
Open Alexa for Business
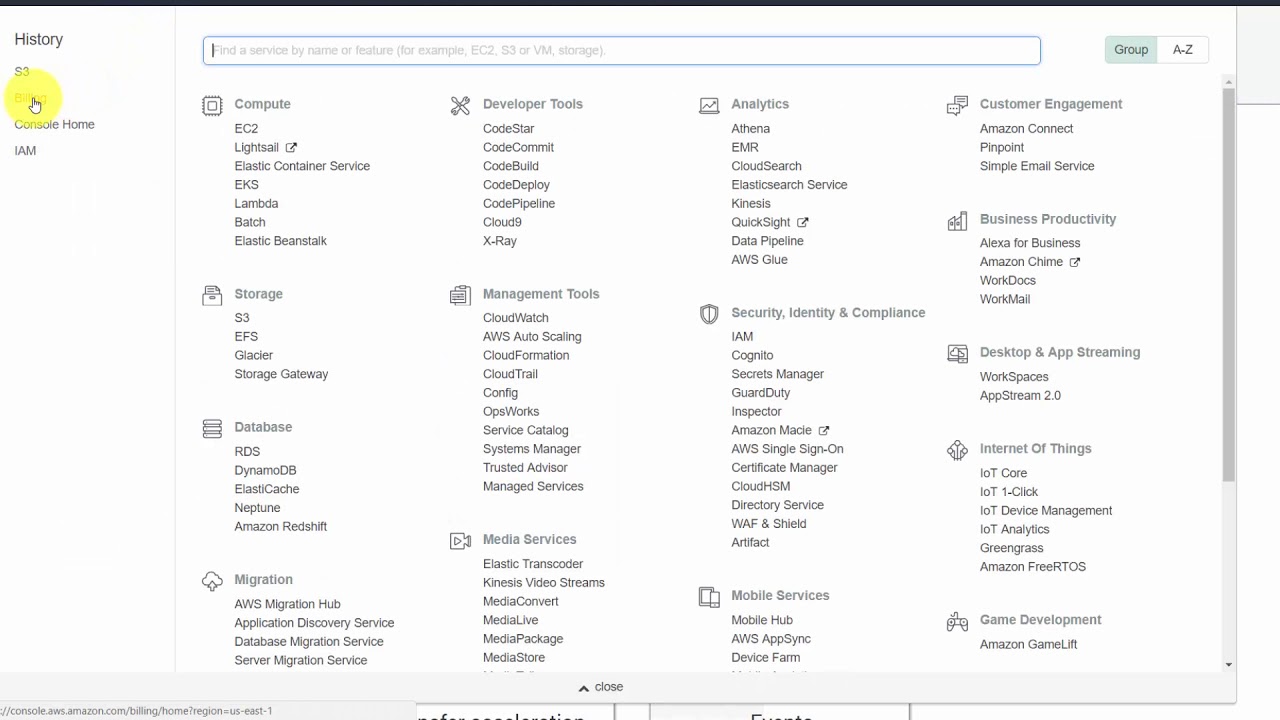pyautogui.click(x=1030, y=243)
